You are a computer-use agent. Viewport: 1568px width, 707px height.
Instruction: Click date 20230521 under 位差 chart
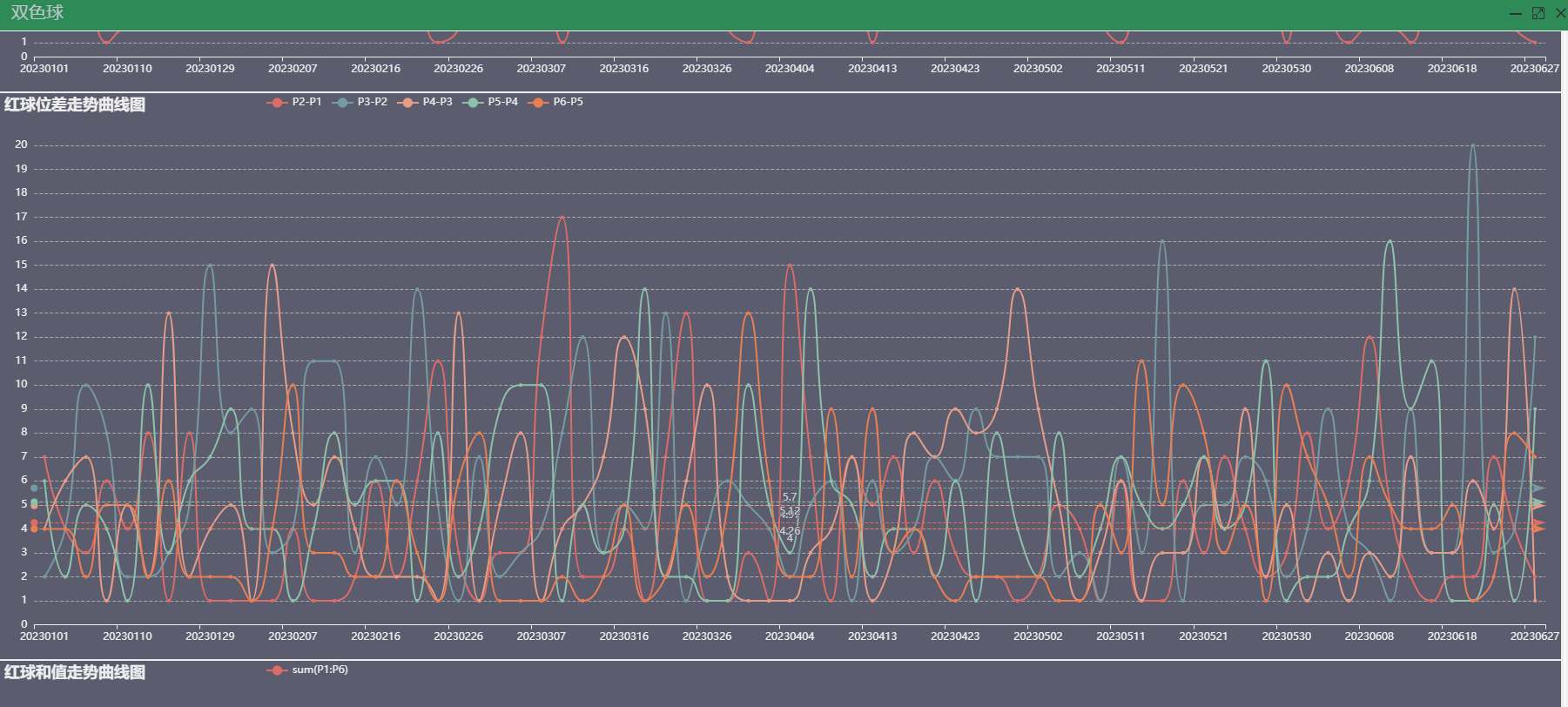[1203, 636]
